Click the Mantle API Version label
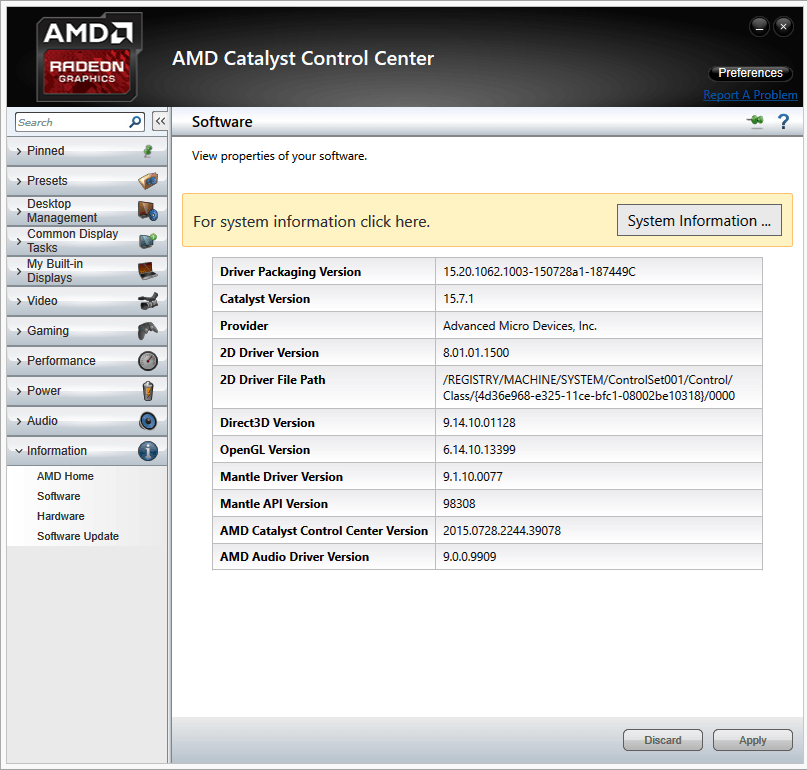This screenshot has height=770, width=807. click(274, 504)
